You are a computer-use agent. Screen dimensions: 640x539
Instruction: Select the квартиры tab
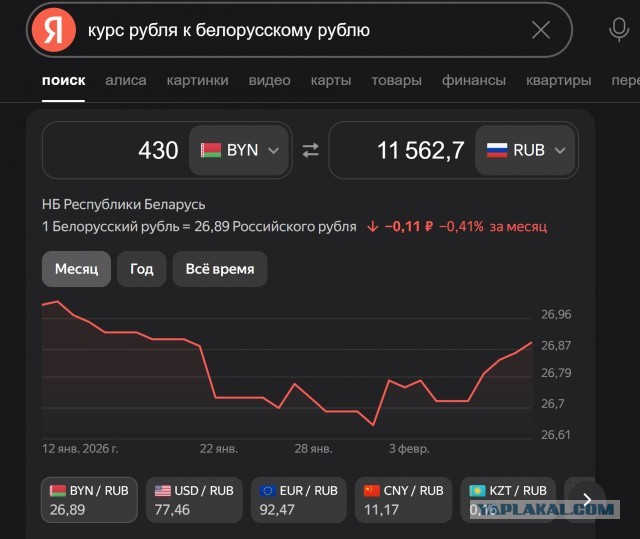[559, 80]
